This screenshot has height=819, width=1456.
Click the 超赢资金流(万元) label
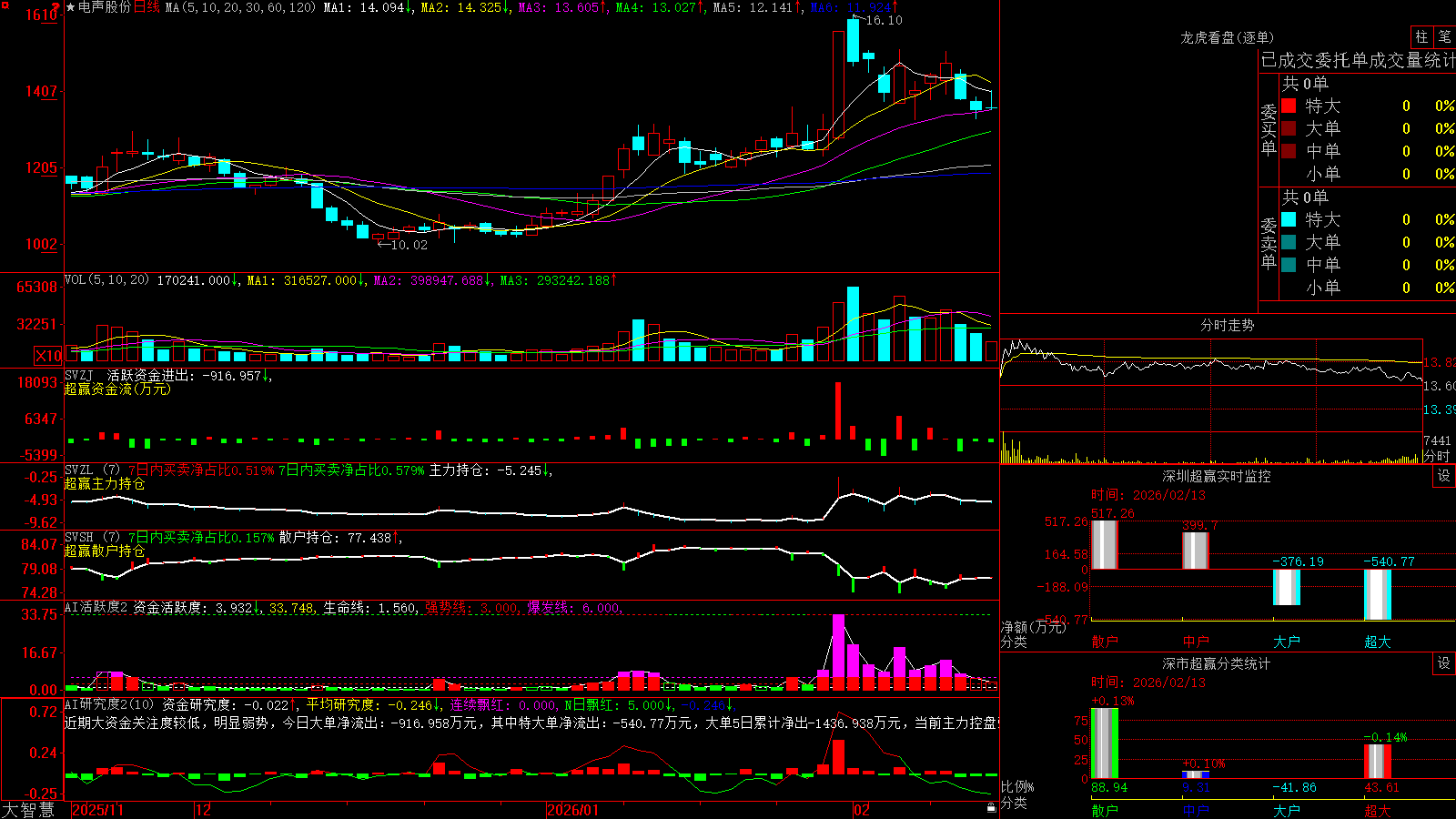pos(117,389)
